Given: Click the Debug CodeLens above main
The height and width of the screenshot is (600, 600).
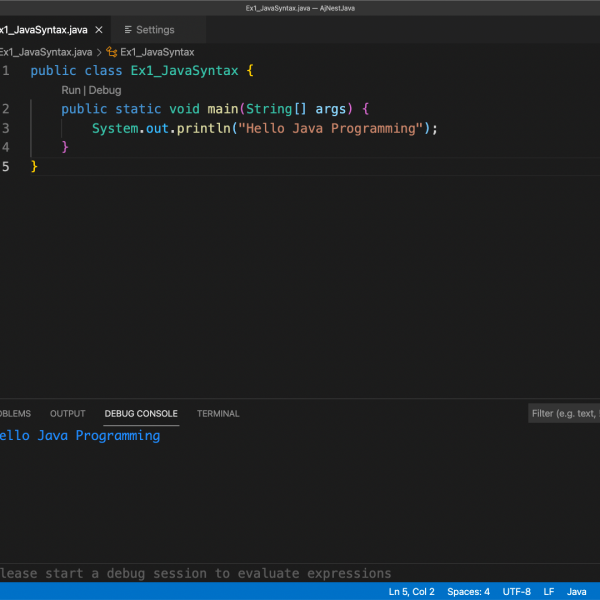Looking at the screenshot, I should click(105, 90).
